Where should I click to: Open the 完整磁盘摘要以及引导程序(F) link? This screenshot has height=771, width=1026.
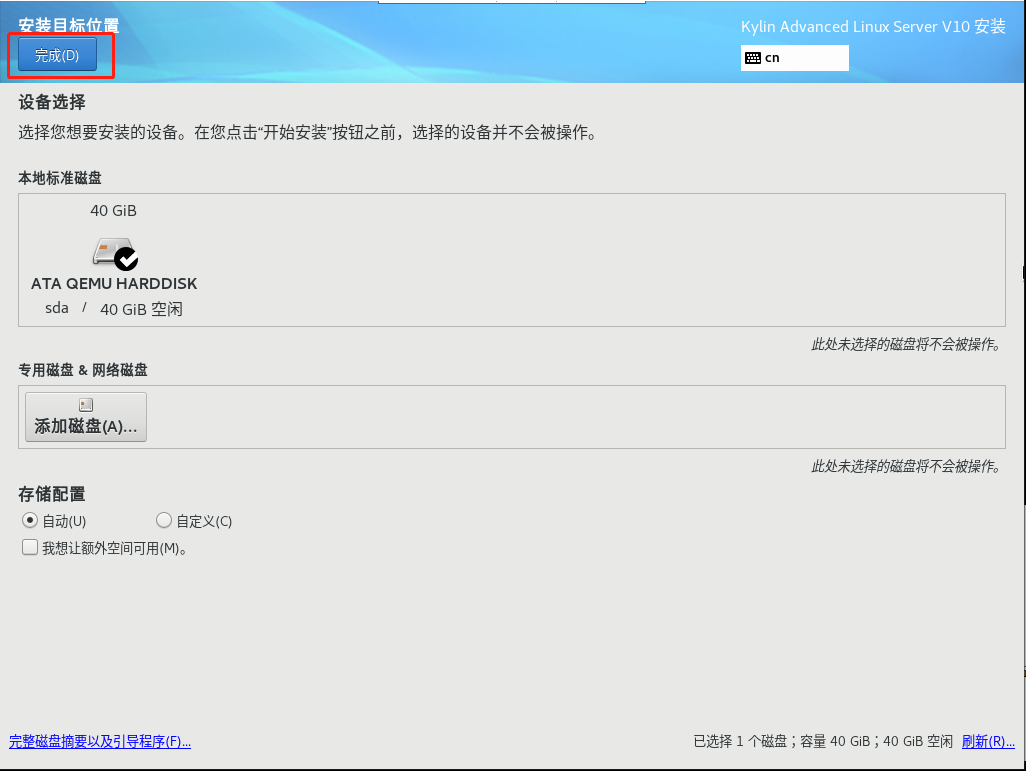[100, 742]
